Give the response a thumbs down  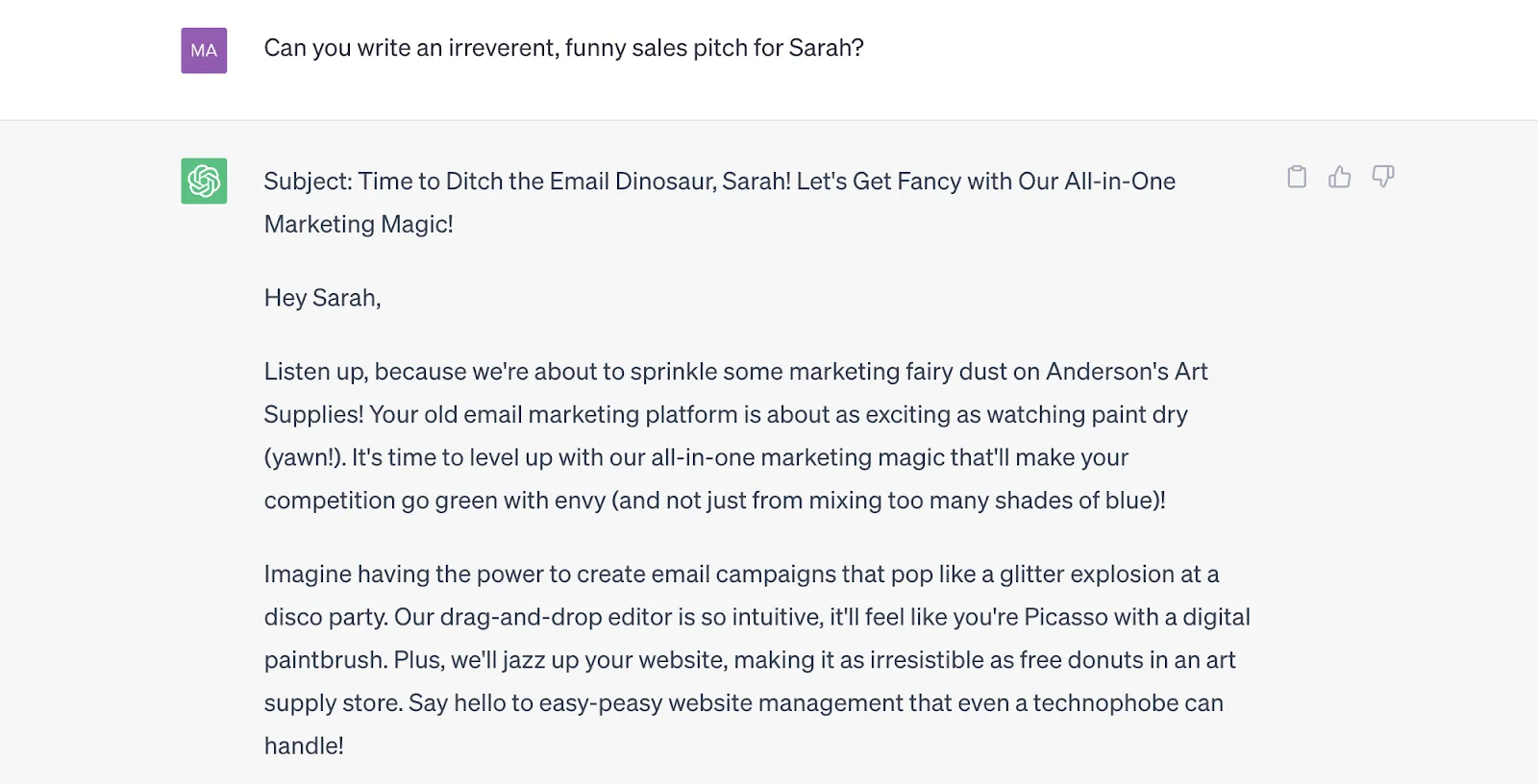click(1382, 177)
